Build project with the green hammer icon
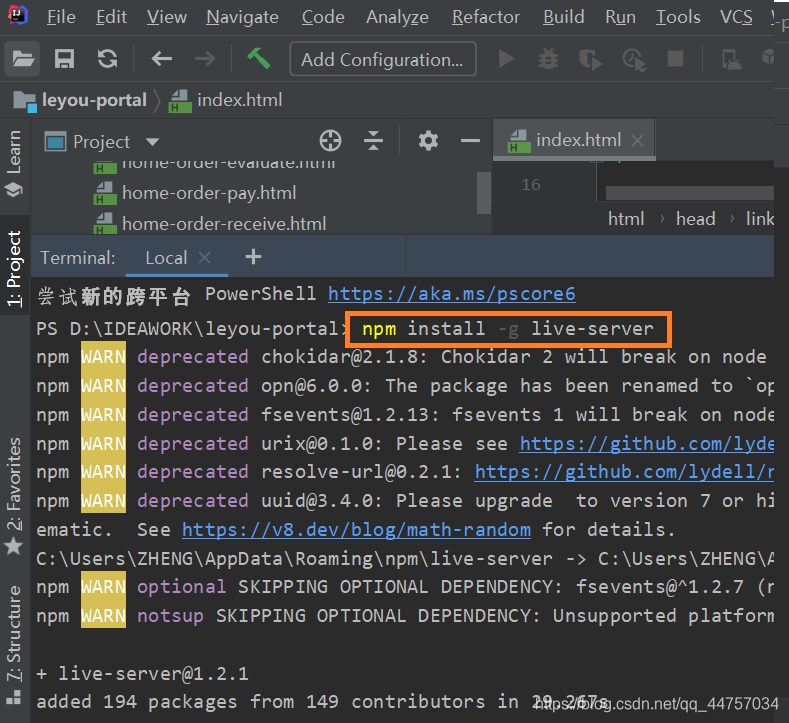This screenshot has height=723, width=789. [259, 58]
